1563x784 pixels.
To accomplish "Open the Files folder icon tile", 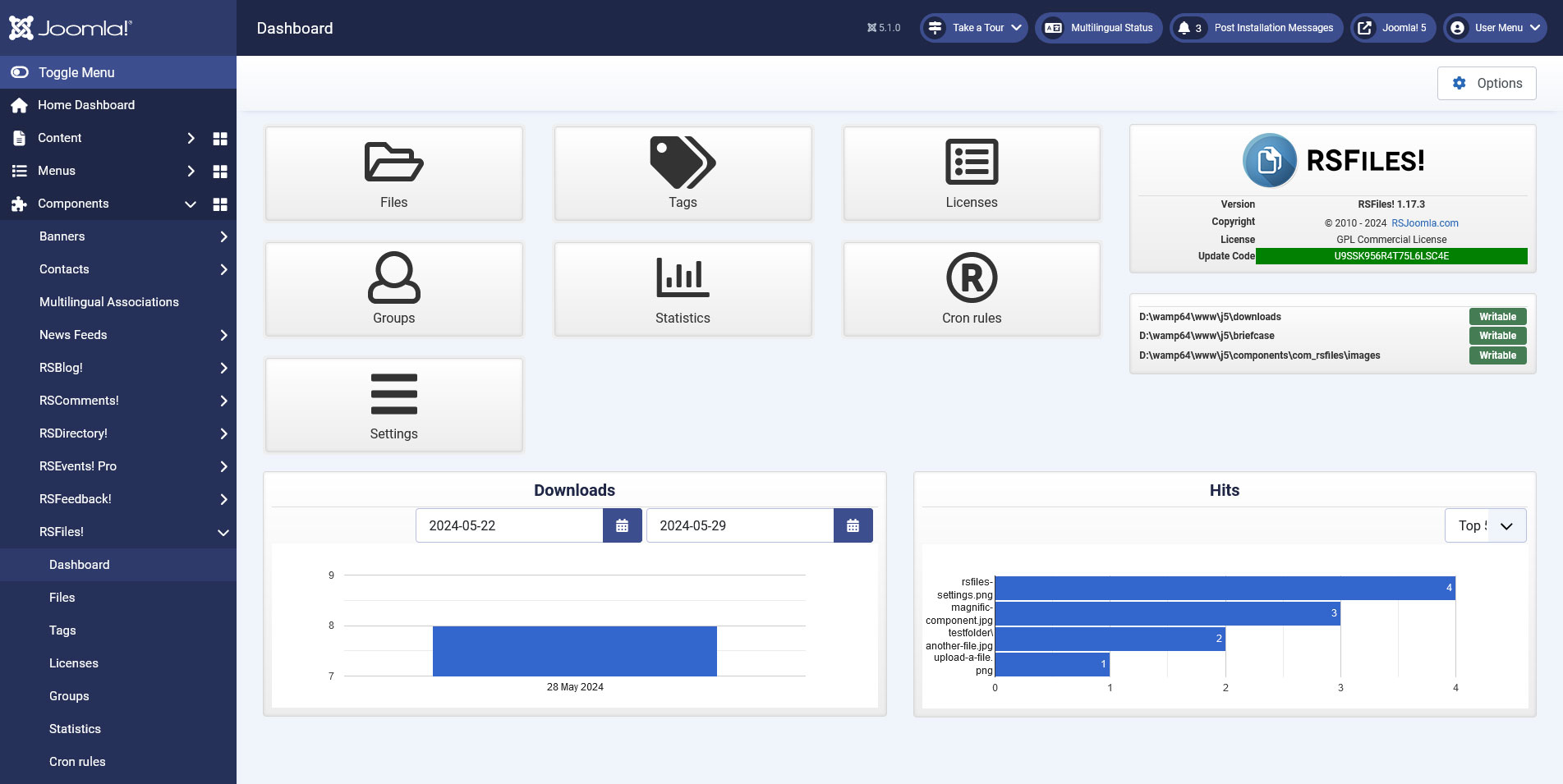I will pyautogui.click(x=393, y=173).
